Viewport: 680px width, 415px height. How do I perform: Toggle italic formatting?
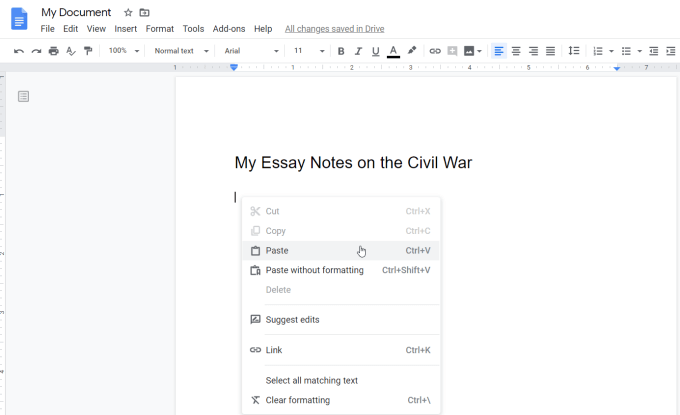[358, 51]
